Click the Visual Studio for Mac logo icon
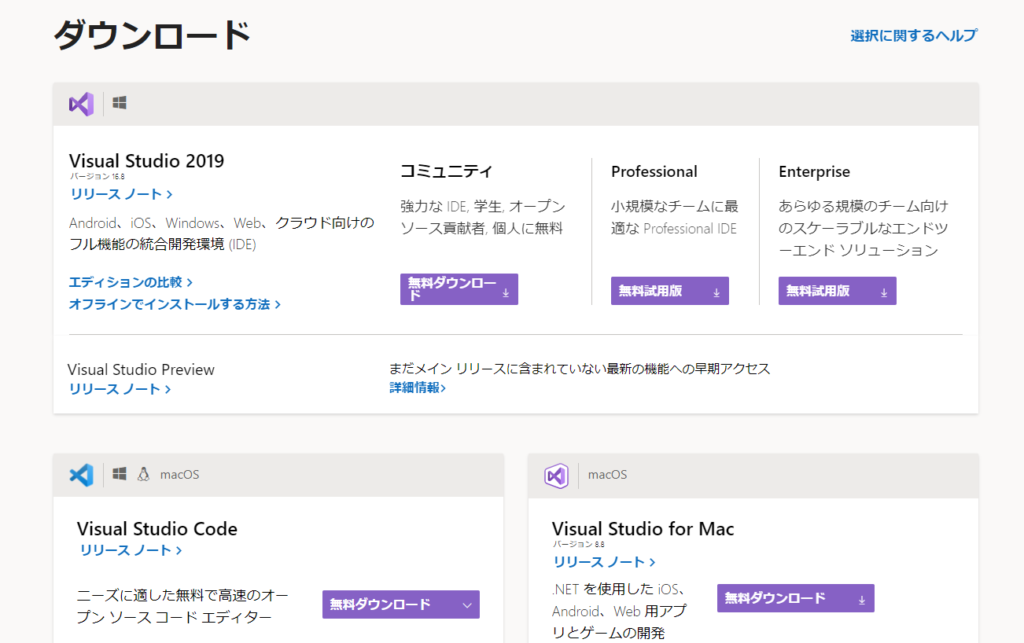This screenshot has width=1024, height=643. click(x=556, y=475)
